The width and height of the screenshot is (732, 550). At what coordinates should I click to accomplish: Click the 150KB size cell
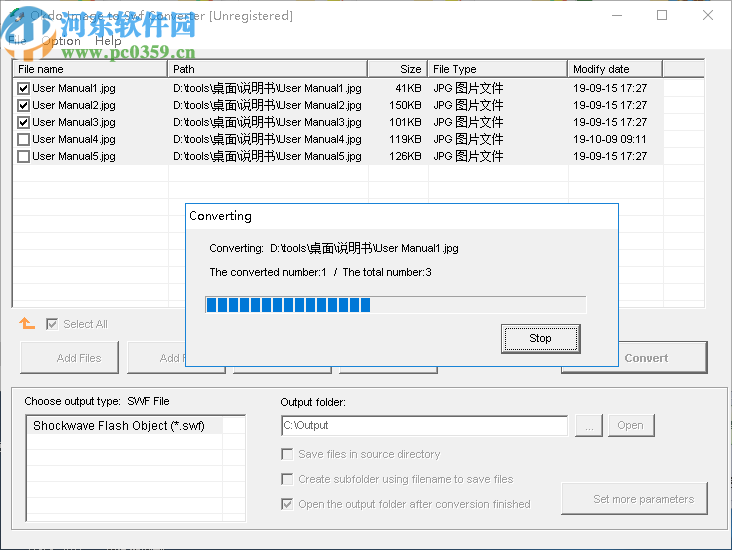pyautogui.click(x=405, y=106)
